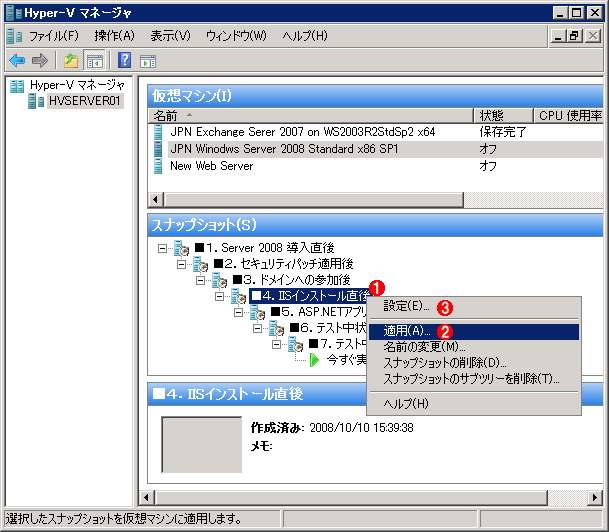Select JPN Exchange Serer 2007 row
The height and width of the screenshot is (532, 609).
click(x=376, y=132)
